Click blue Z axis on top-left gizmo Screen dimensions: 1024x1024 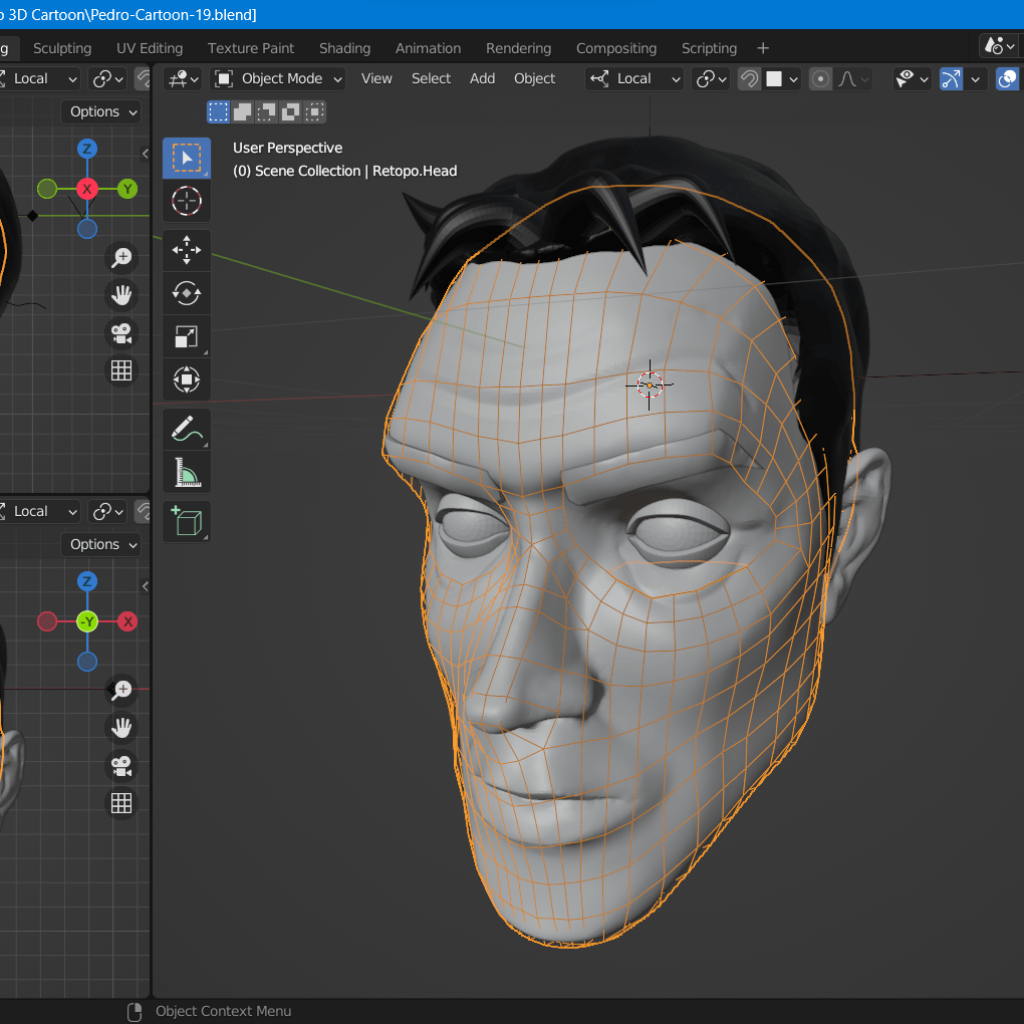pos(87,149)
